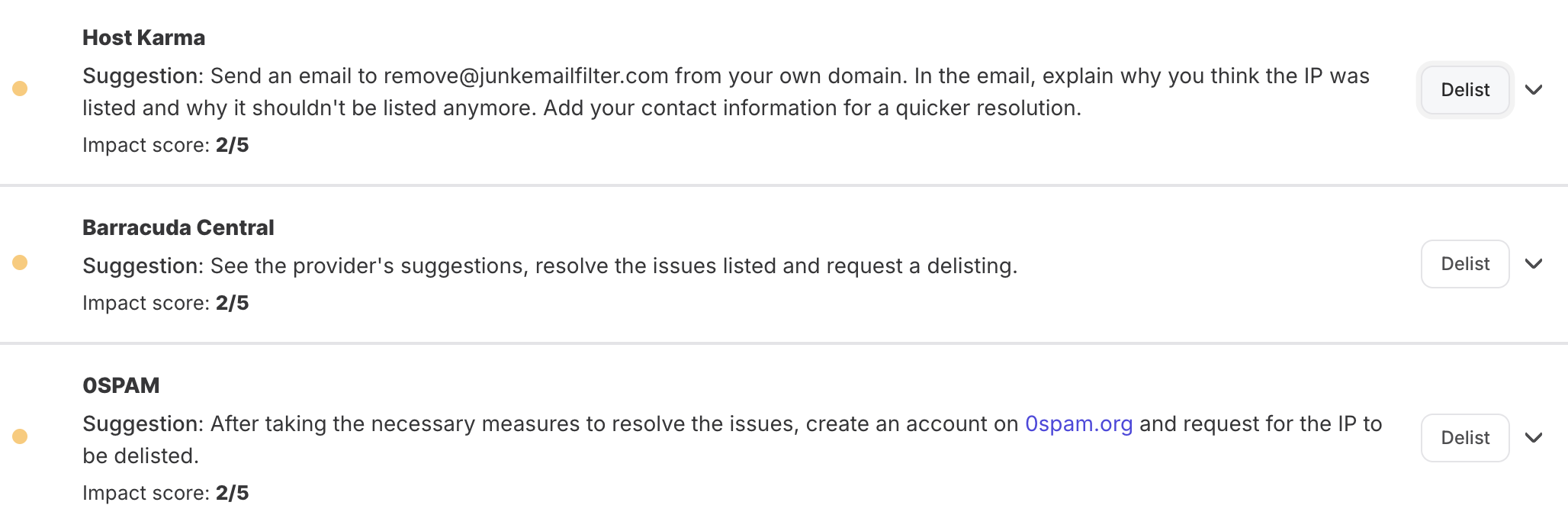Click the Host Karma Suggestion label

click(x=143, y=76)
